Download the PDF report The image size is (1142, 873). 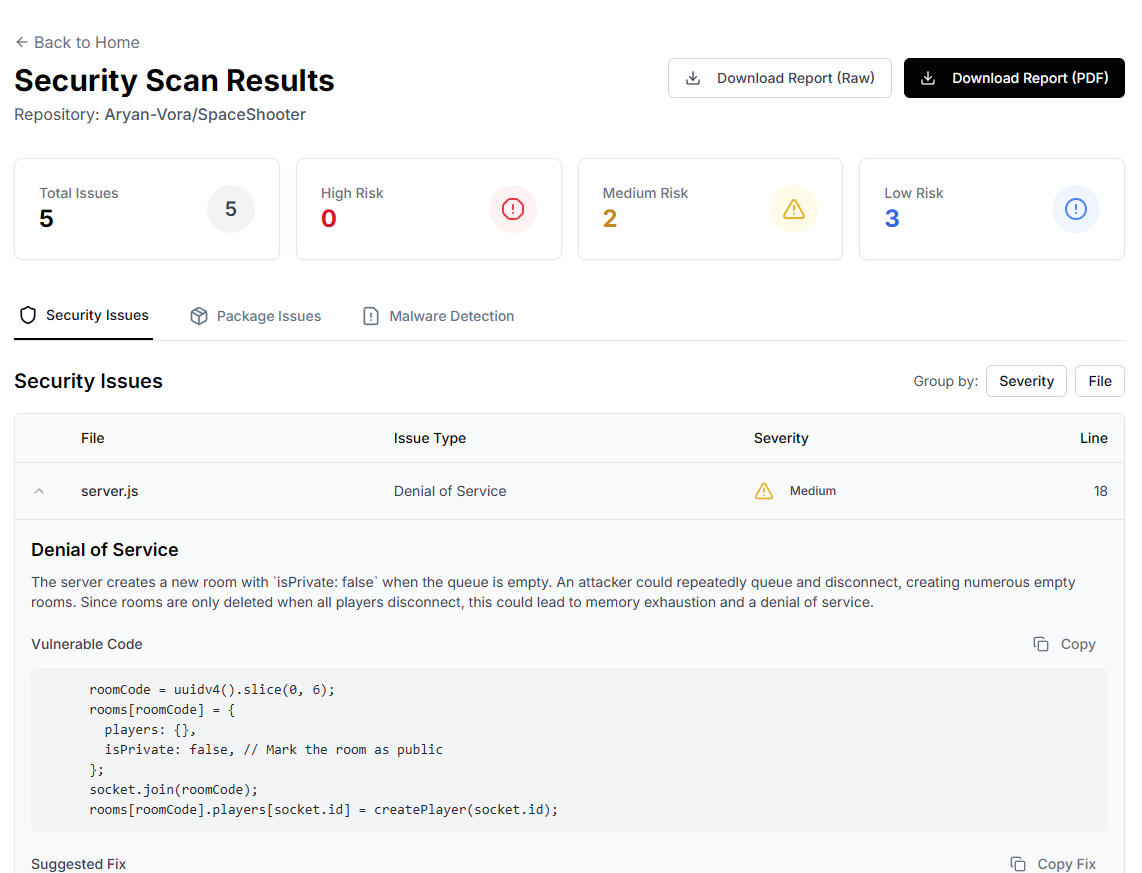point(1014,78)
